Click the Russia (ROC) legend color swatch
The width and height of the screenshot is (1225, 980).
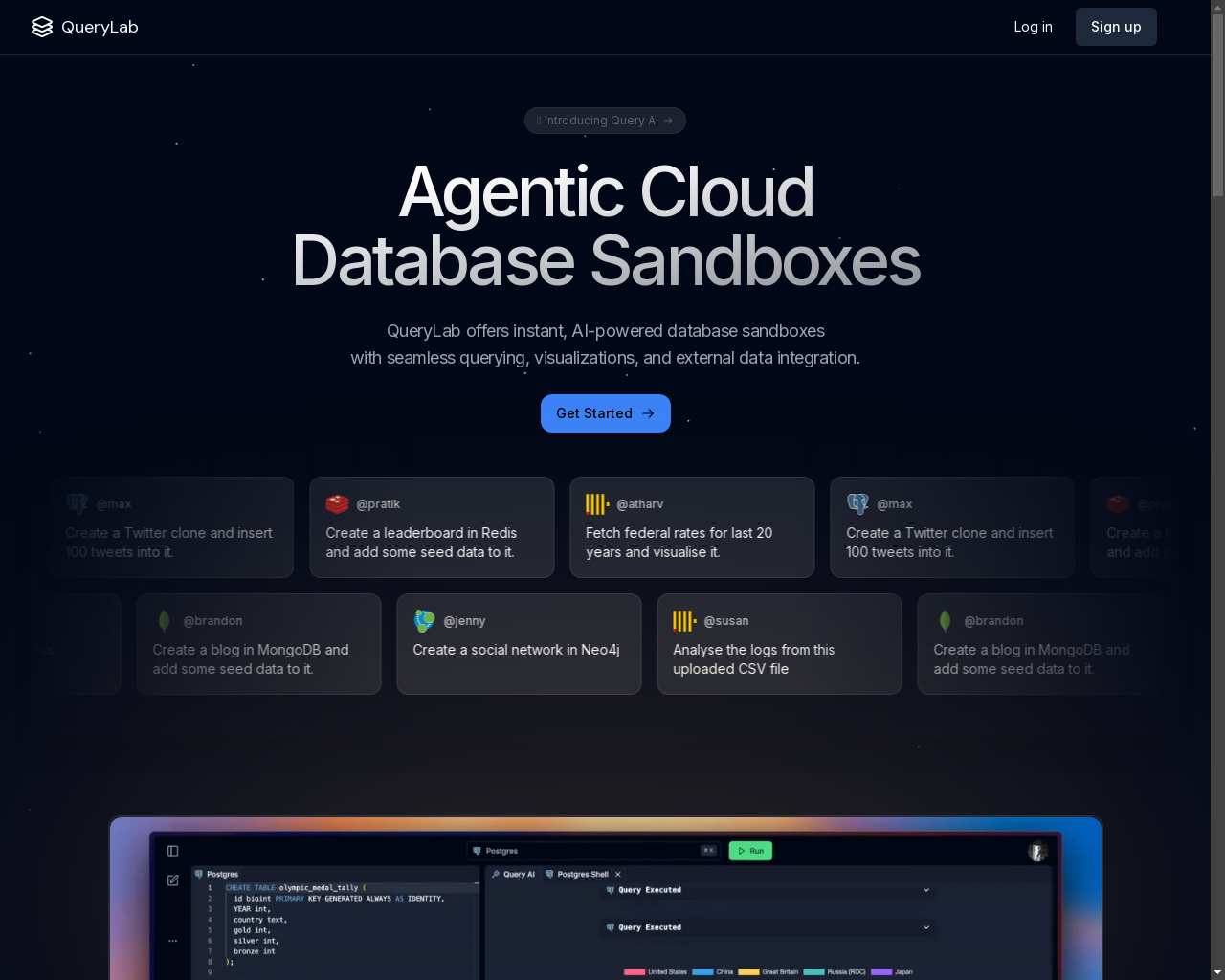813,971
